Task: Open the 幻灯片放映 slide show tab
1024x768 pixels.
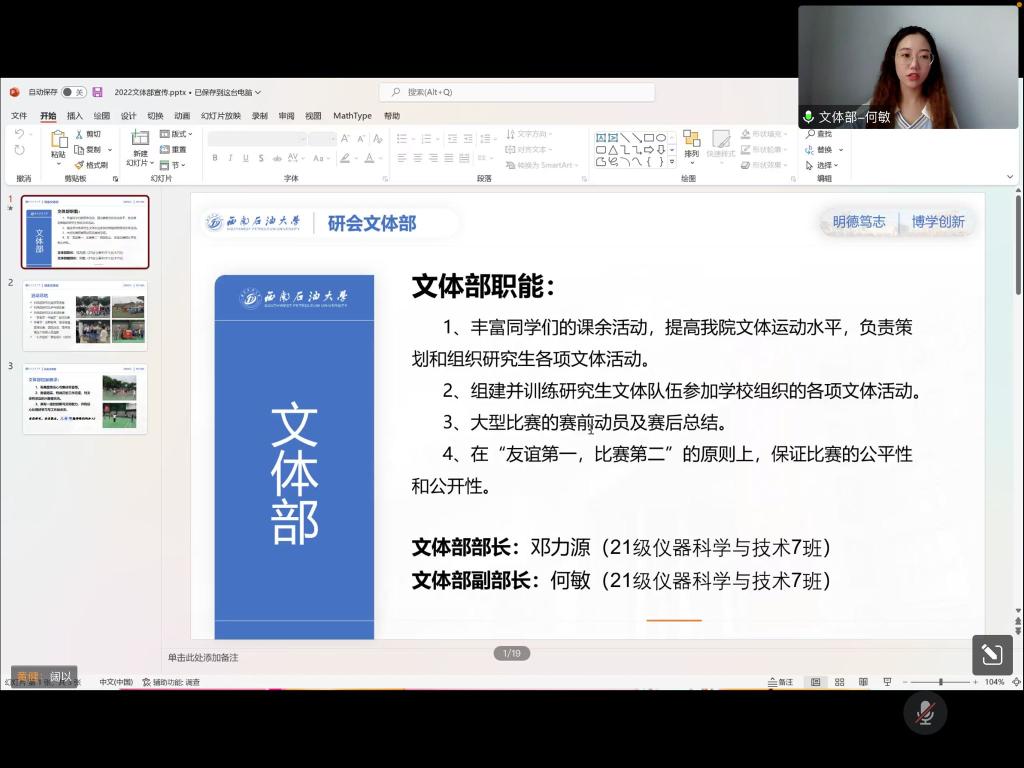Action: point(220,116)
